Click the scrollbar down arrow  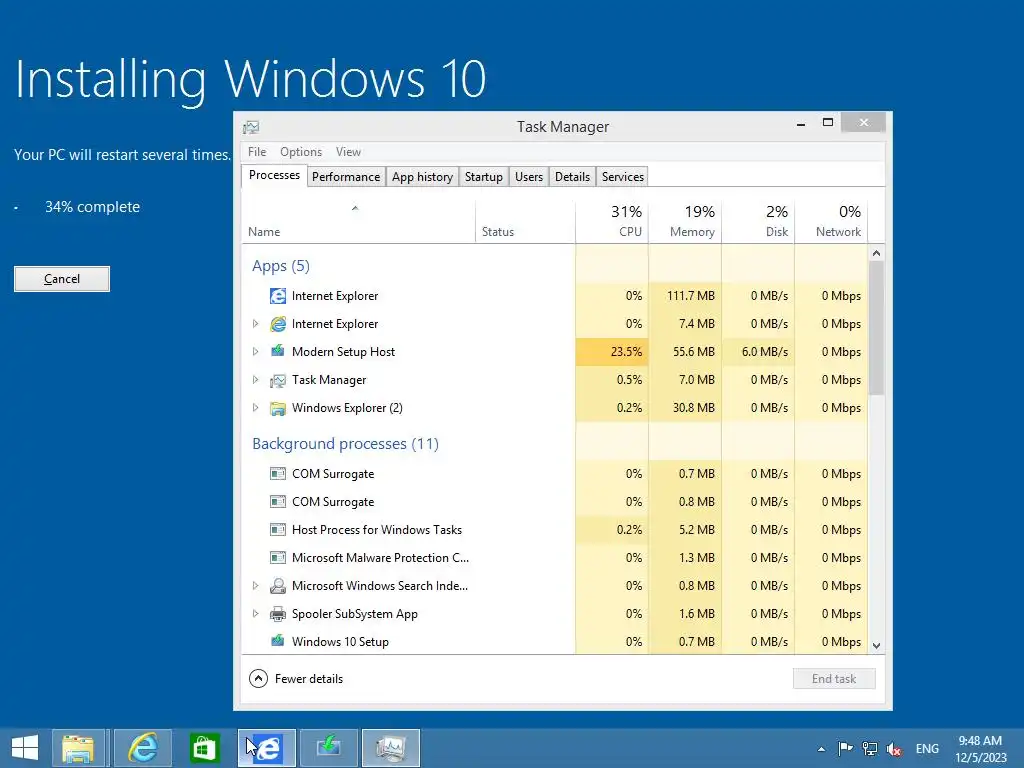[x=876, y=645]
